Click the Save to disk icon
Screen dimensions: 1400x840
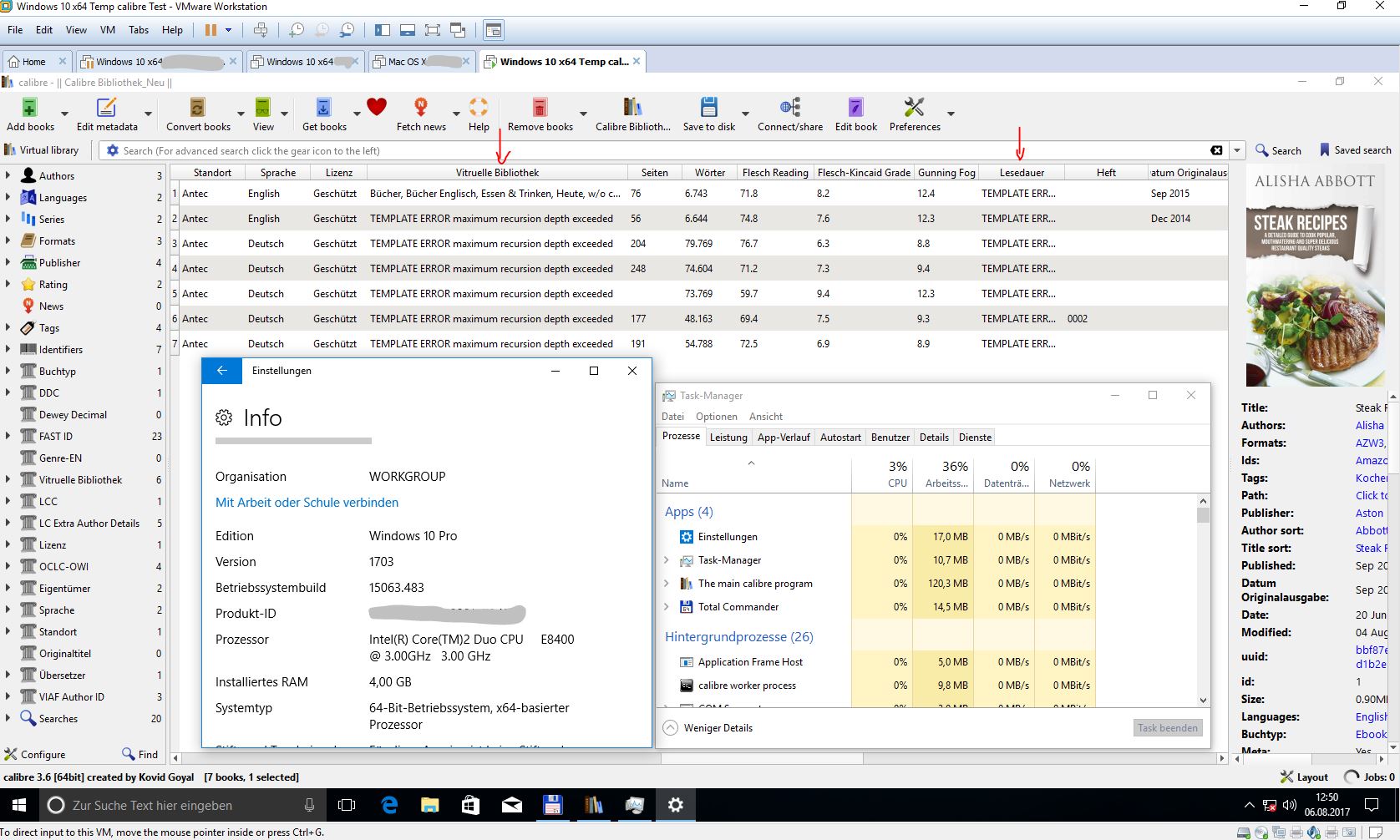(x=708, y=108)
